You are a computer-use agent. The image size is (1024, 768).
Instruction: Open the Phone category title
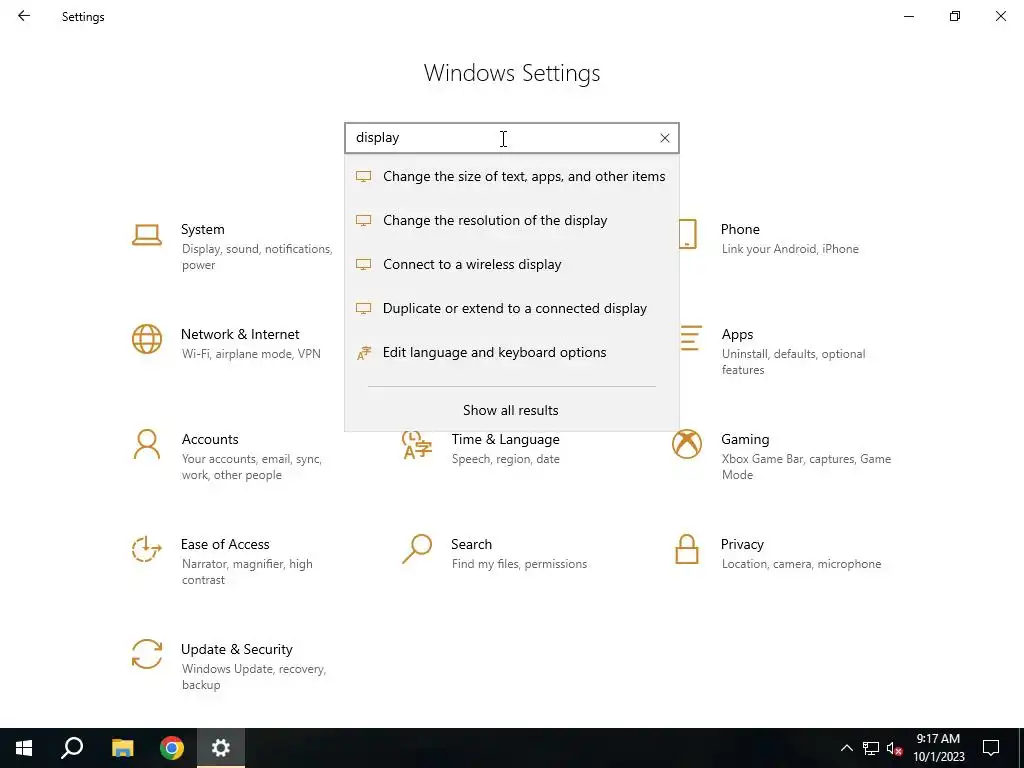coord(740,229)
